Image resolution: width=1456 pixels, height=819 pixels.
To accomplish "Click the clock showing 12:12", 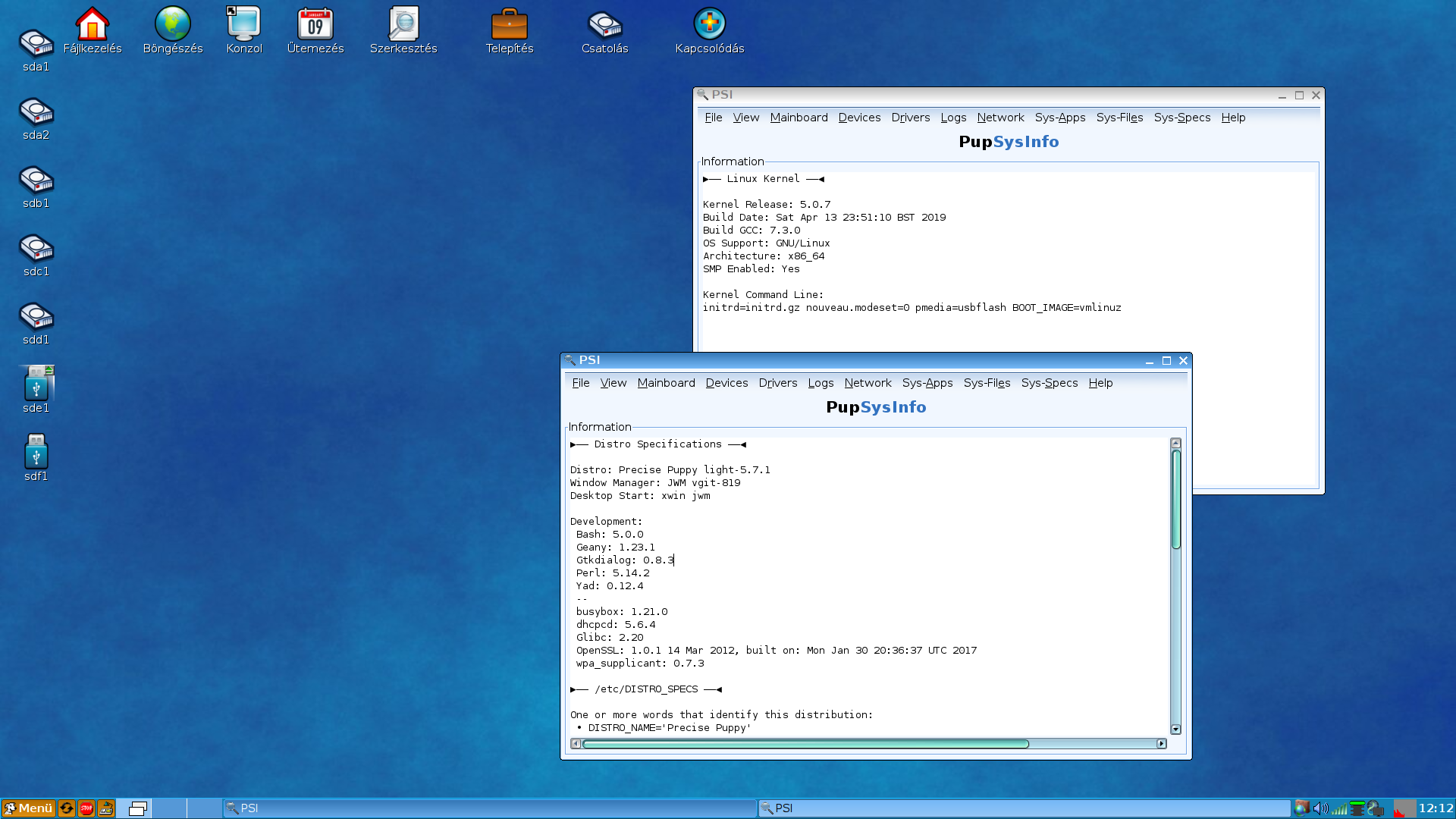I will point(1436,808).
